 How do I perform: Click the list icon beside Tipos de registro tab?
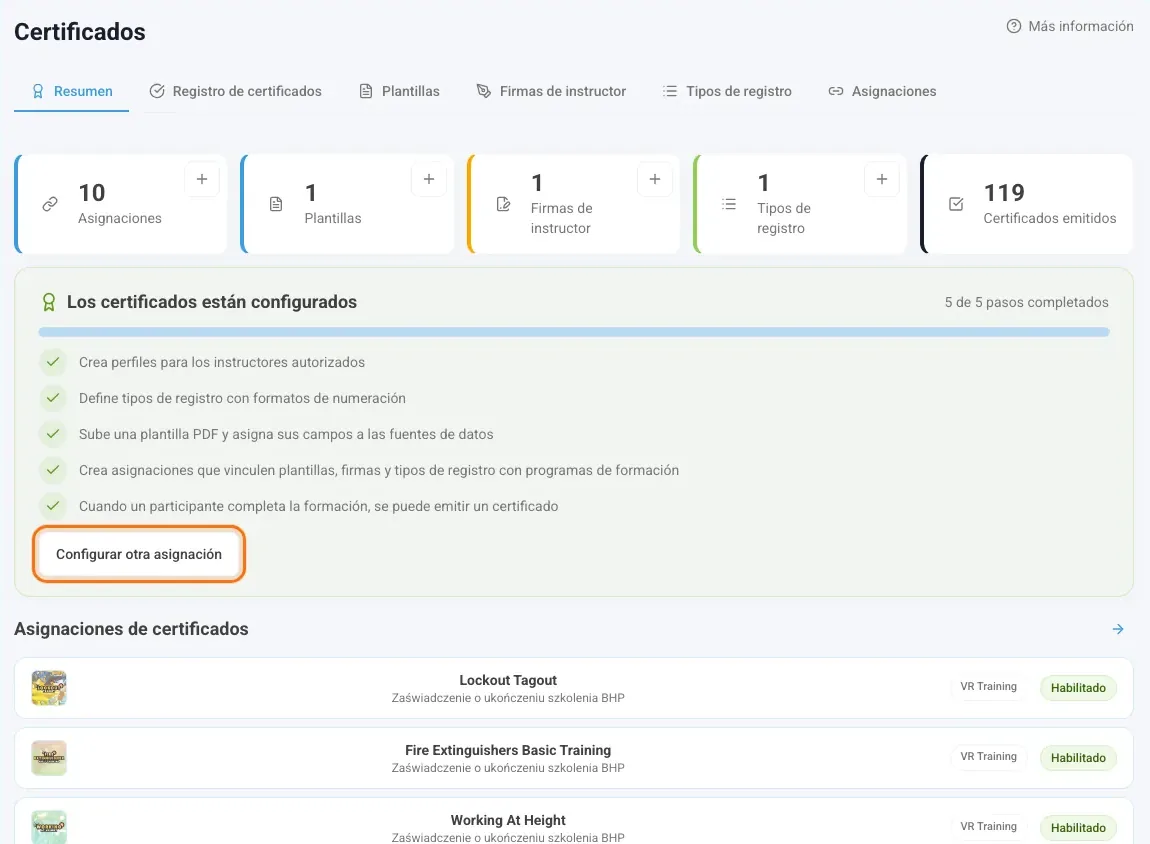click(x=670, y=91)
